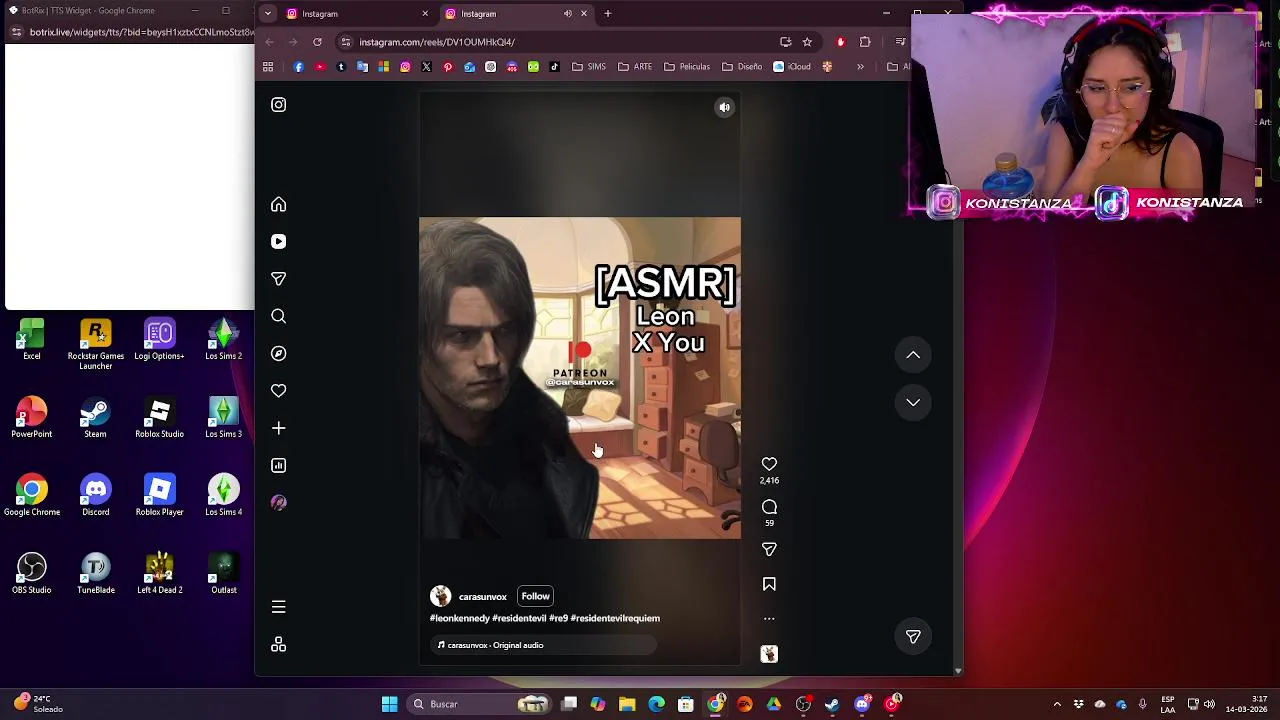1280x720 pixels.
Task: Open the Also from Meta icon
Action: (279, 645)
